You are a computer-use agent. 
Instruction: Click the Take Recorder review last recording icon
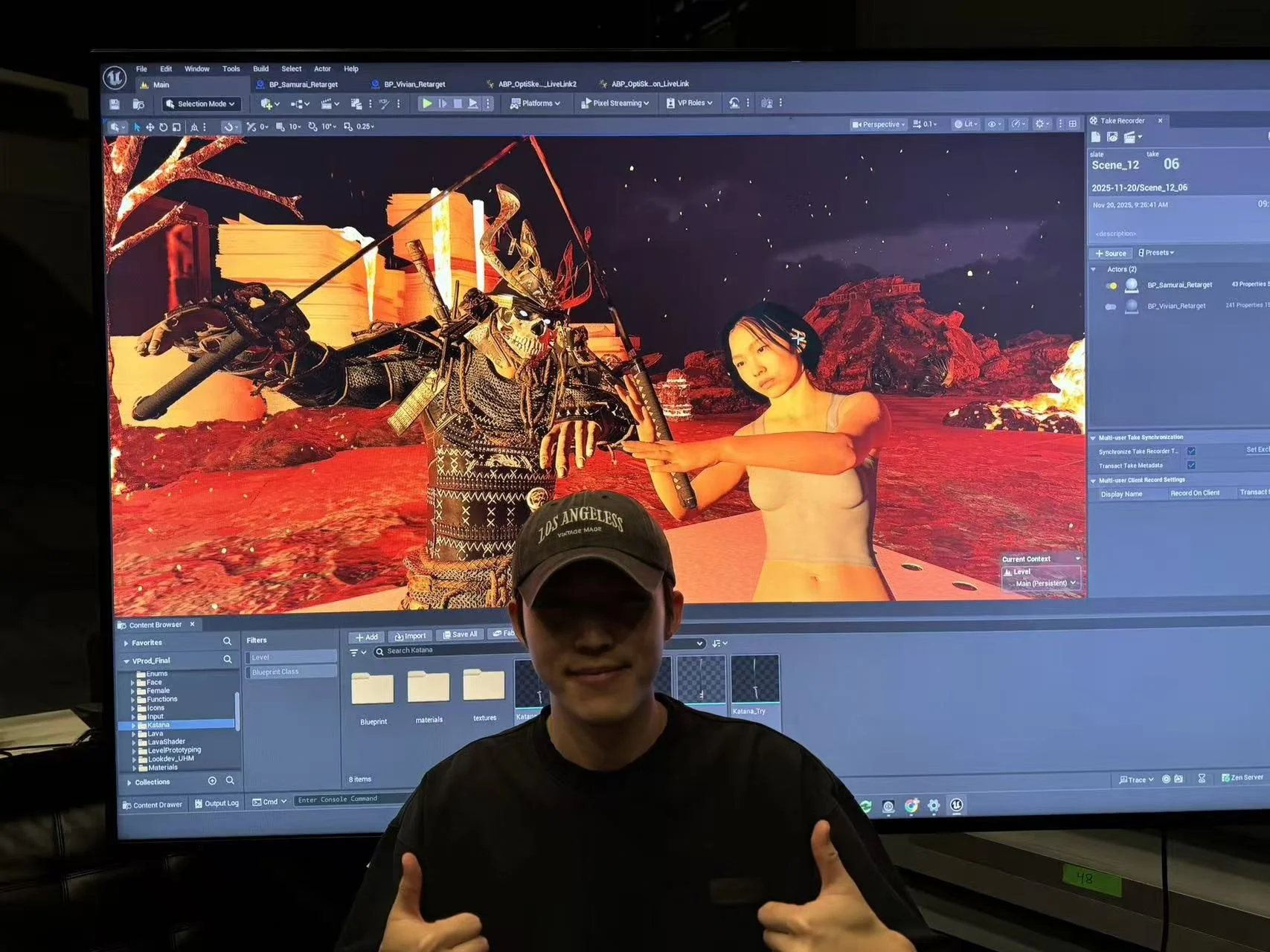(1112, 137)
